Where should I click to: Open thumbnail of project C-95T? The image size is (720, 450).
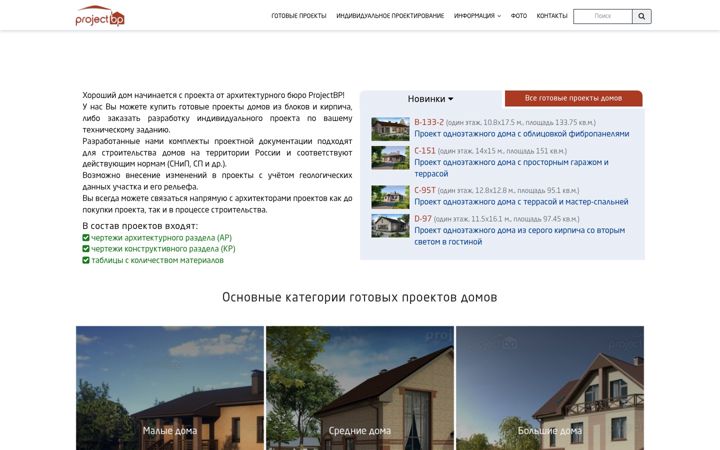click(390, 197)
